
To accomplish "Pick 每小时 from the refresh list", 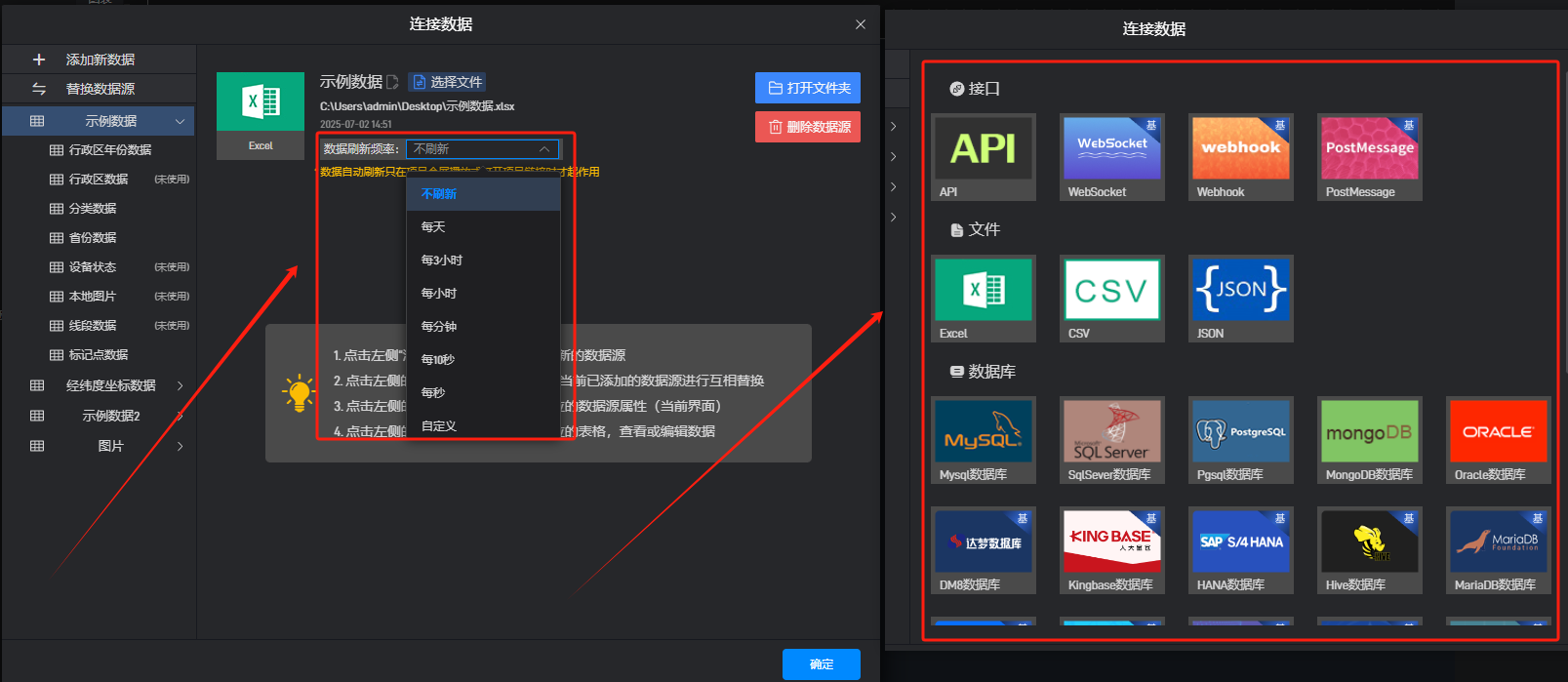I will (483, 294).
